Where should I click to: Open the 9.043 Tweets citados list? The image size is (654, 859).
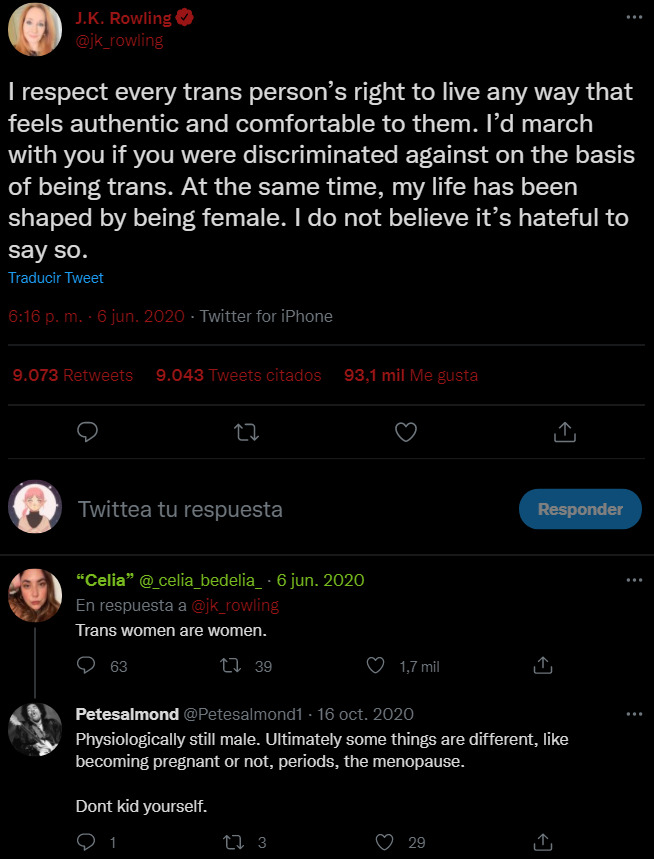tap(238, 376)
